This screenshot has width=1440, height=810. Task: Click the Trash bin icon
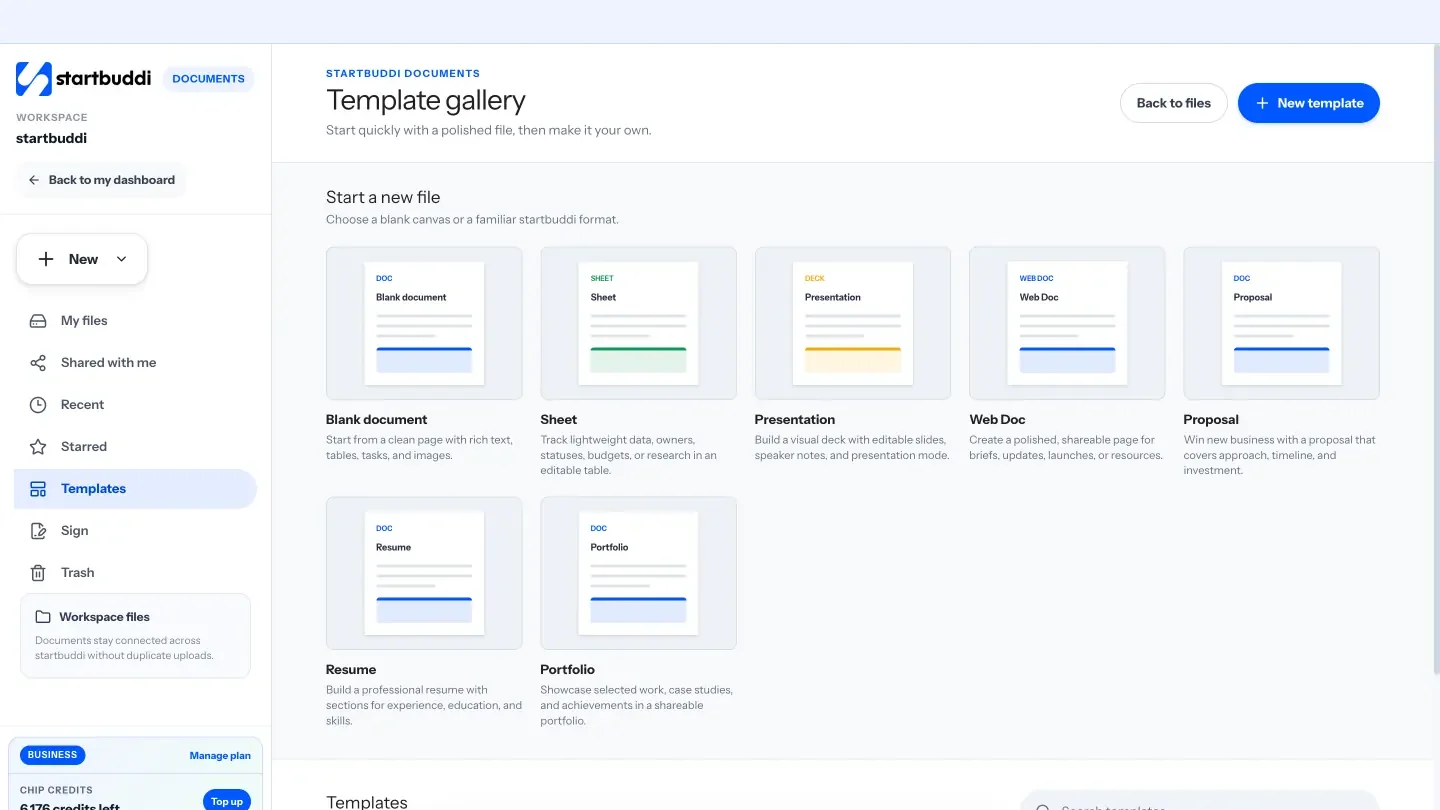[x=38, y=573]
